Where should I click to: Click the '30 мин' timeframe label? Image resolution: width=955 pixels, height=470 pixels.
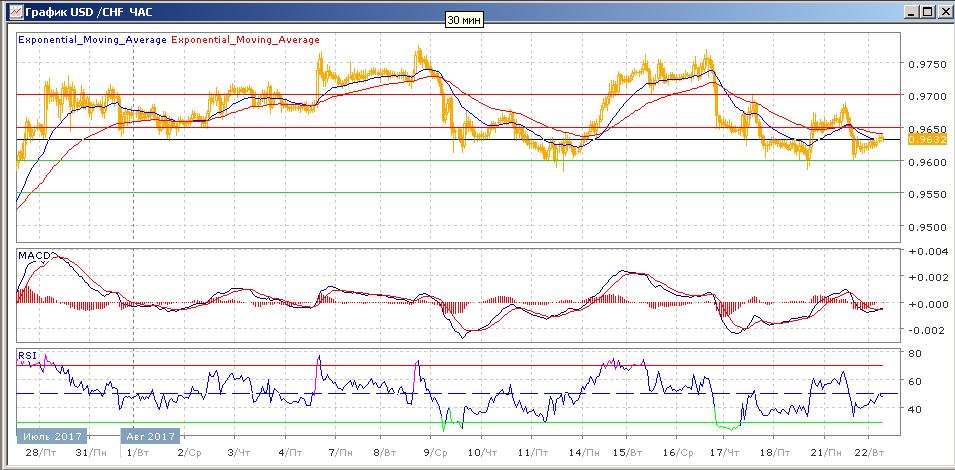click(x=464, y=20)
